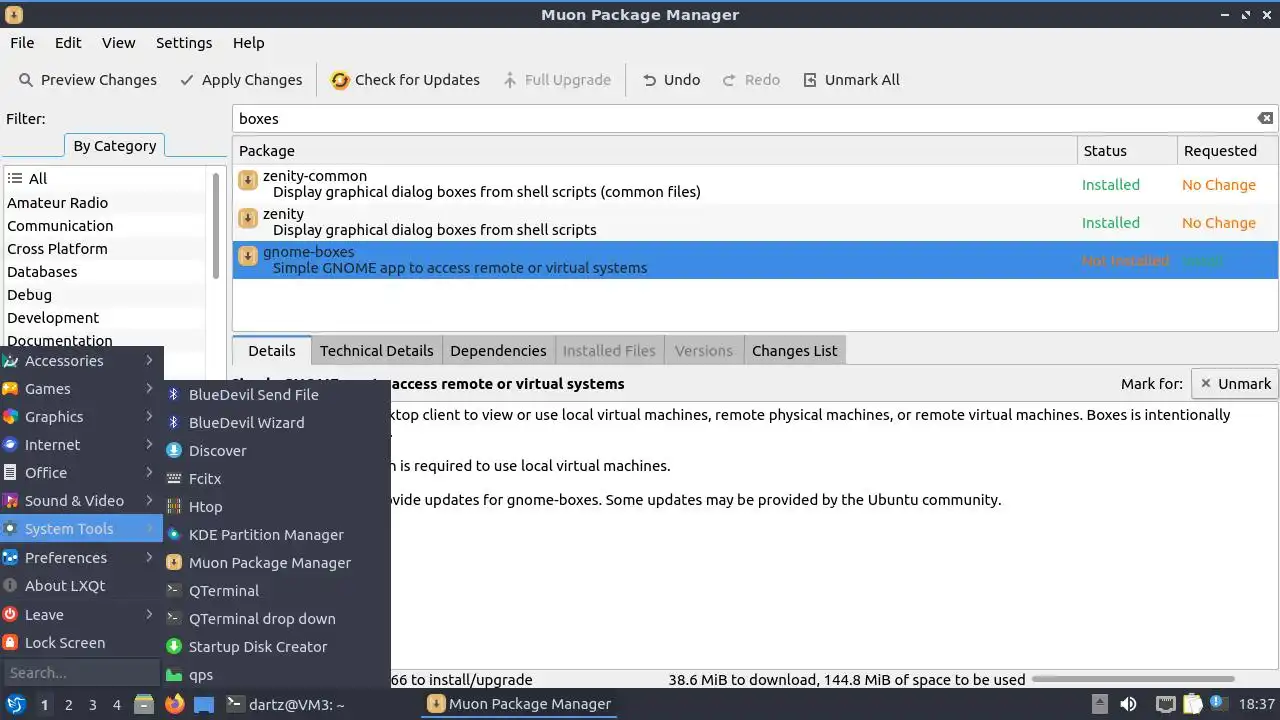Expand the Leave submenu
This screenshot has width=1280, height=720.
[x=81, y=615]
